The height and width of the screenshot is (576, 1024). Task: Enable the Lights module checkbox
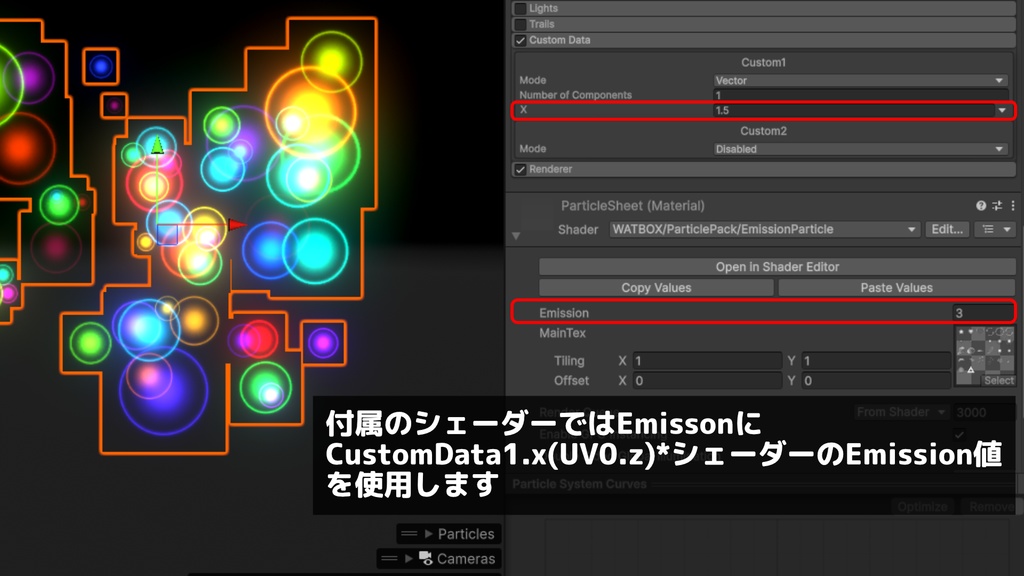click(522, 8)
